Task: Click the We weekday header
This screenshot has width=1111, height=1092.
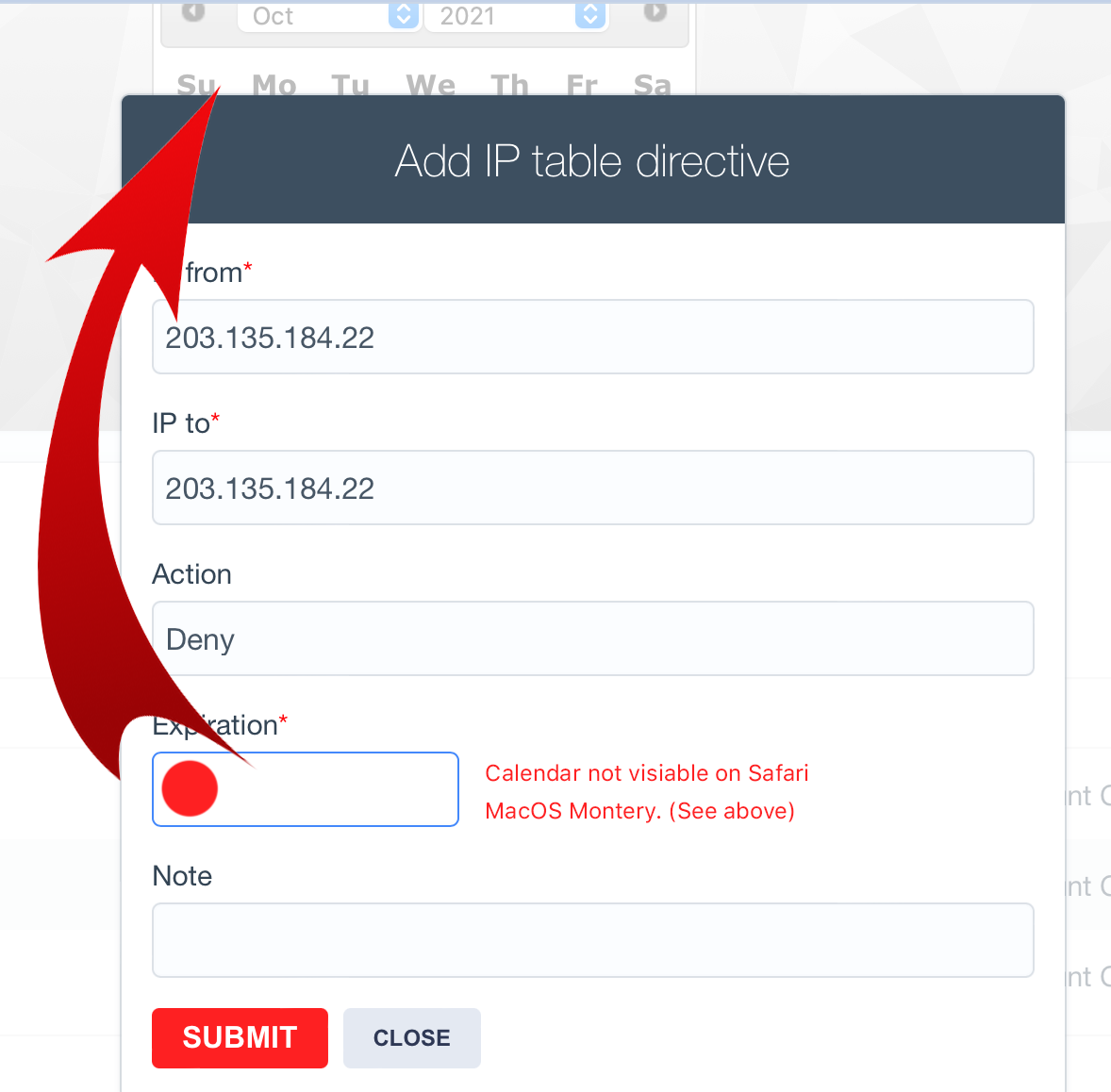Action: pyautogui.click(x=431, y=85)
